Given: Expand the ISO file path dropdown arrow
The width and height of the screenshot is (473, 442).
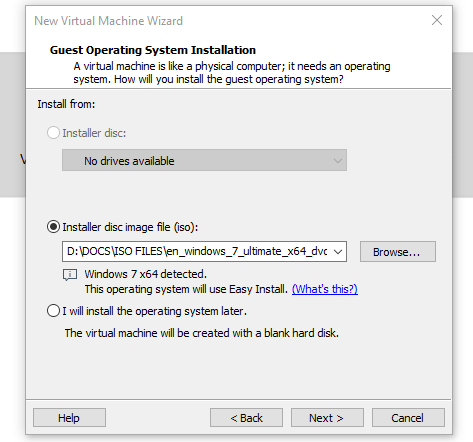Looking at the screenshot, I should (338, 251).
